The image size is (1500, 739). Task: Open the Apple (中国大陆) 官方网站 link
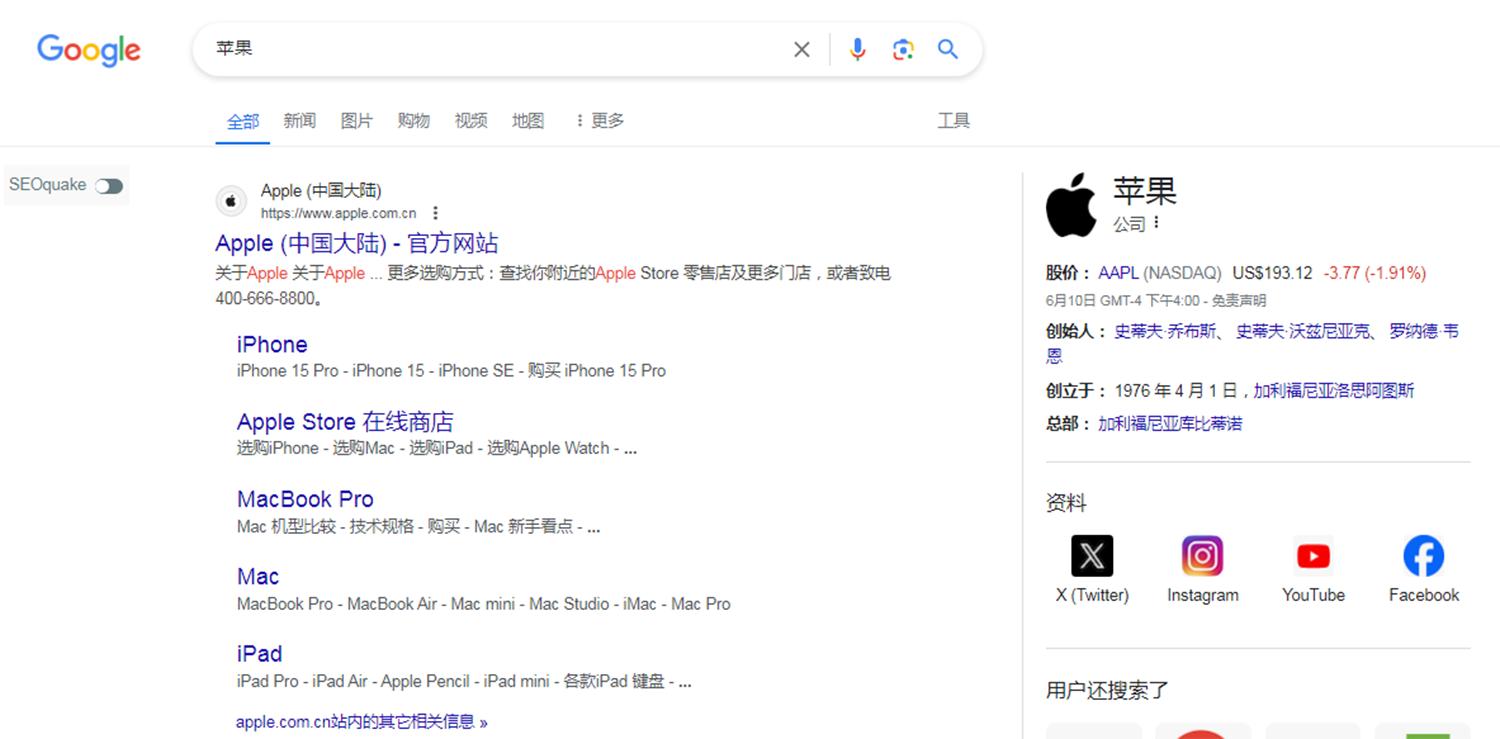coord(358,242)
